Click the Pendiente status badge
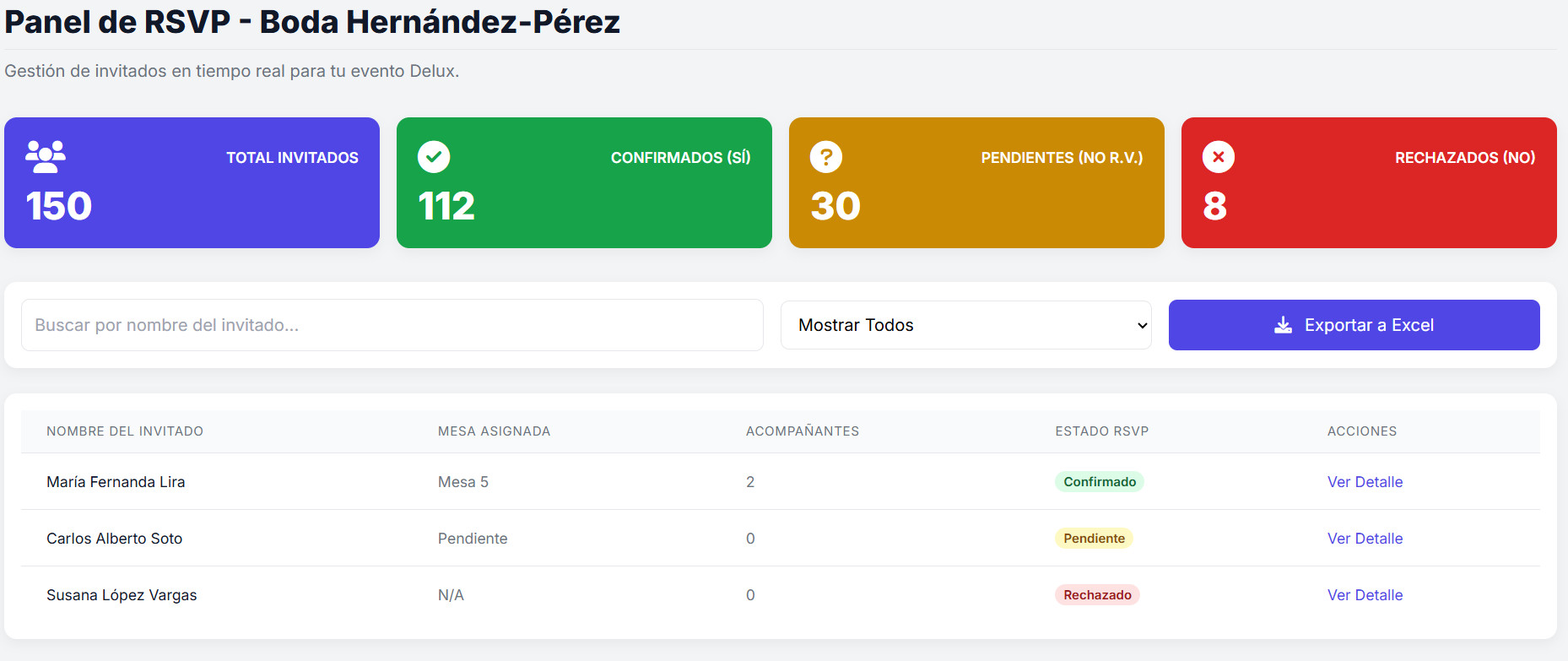 tap(1094, 539)
